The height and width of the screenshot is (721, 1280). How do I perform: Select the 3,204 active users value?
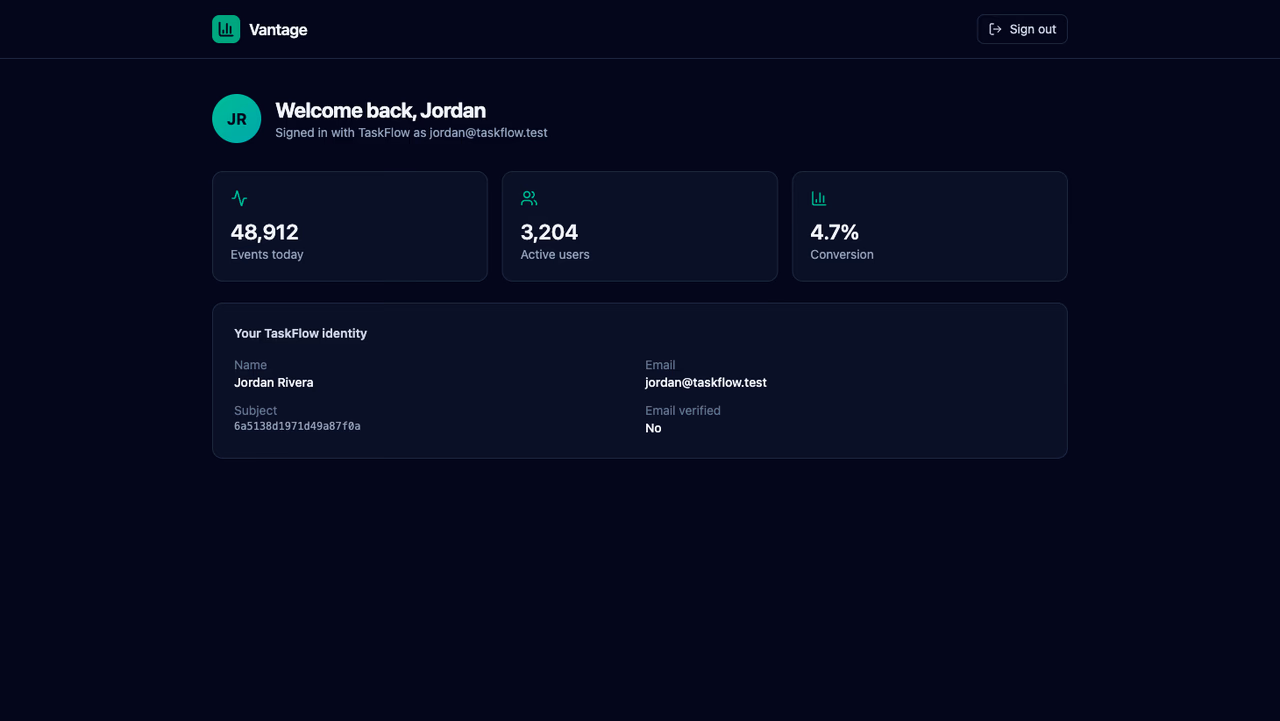549,232
